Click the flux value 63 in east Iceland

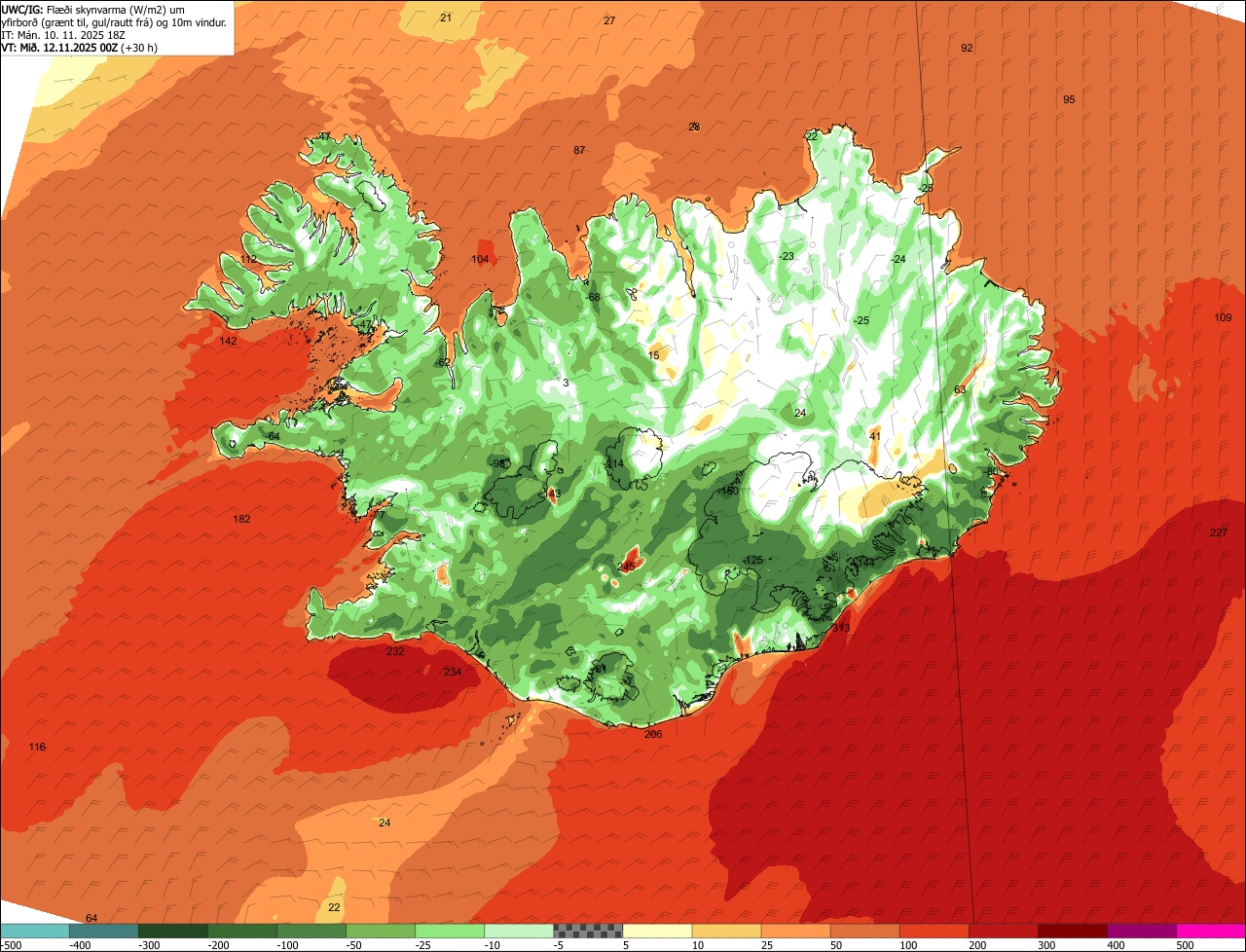pos(960,389)
